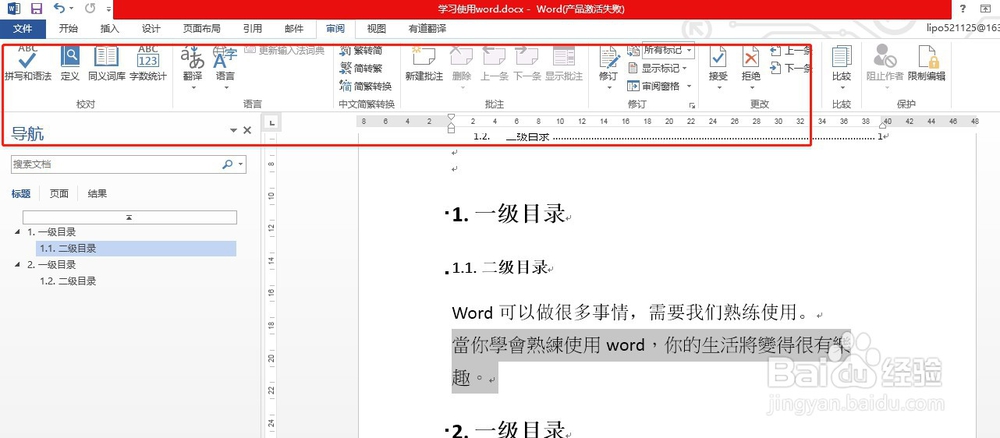Select 1.2. 二级目录 in navigation tree

[68, 281]
